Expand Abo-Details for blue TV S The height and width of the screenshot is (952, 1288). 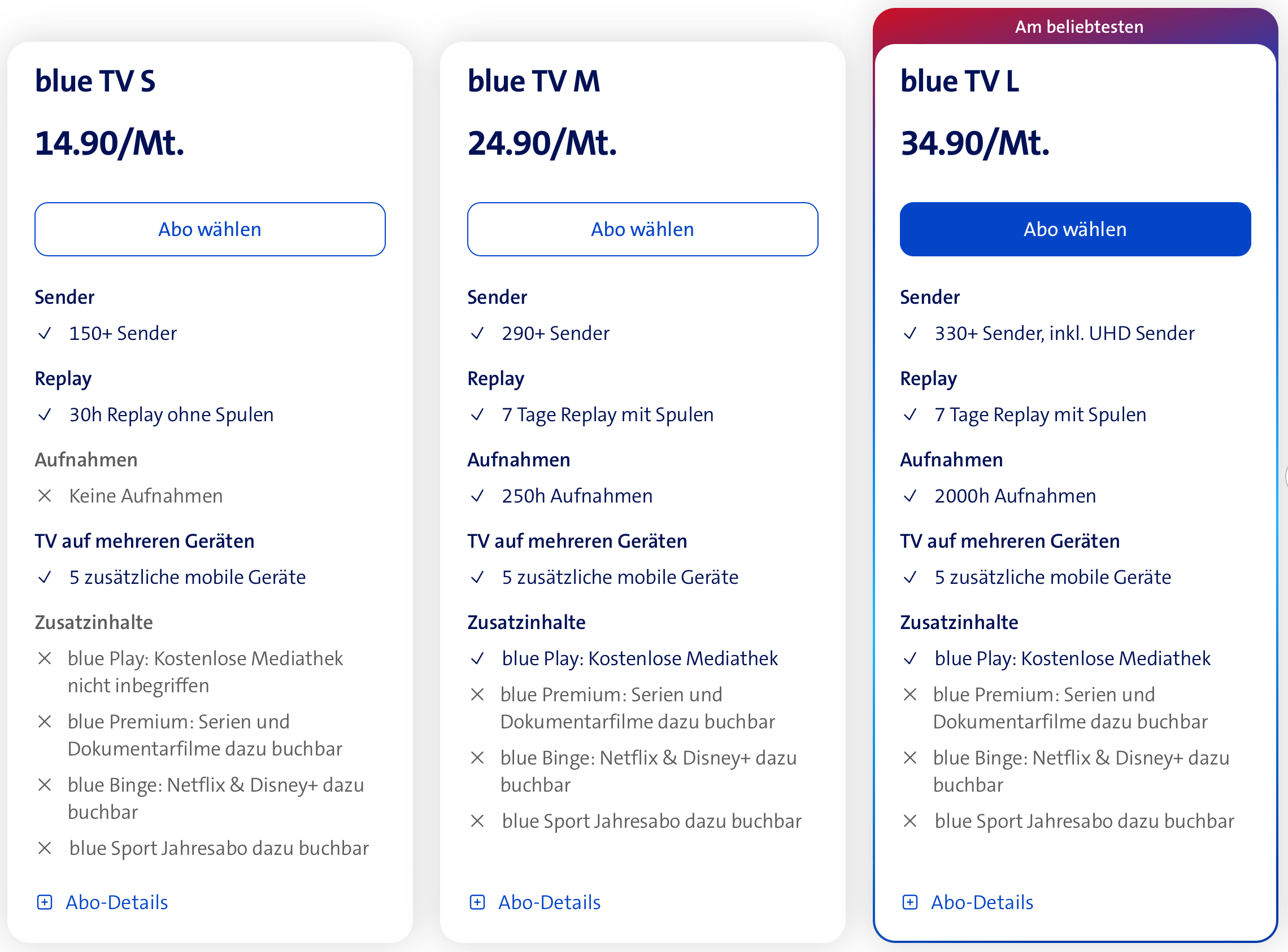(118, 902)
